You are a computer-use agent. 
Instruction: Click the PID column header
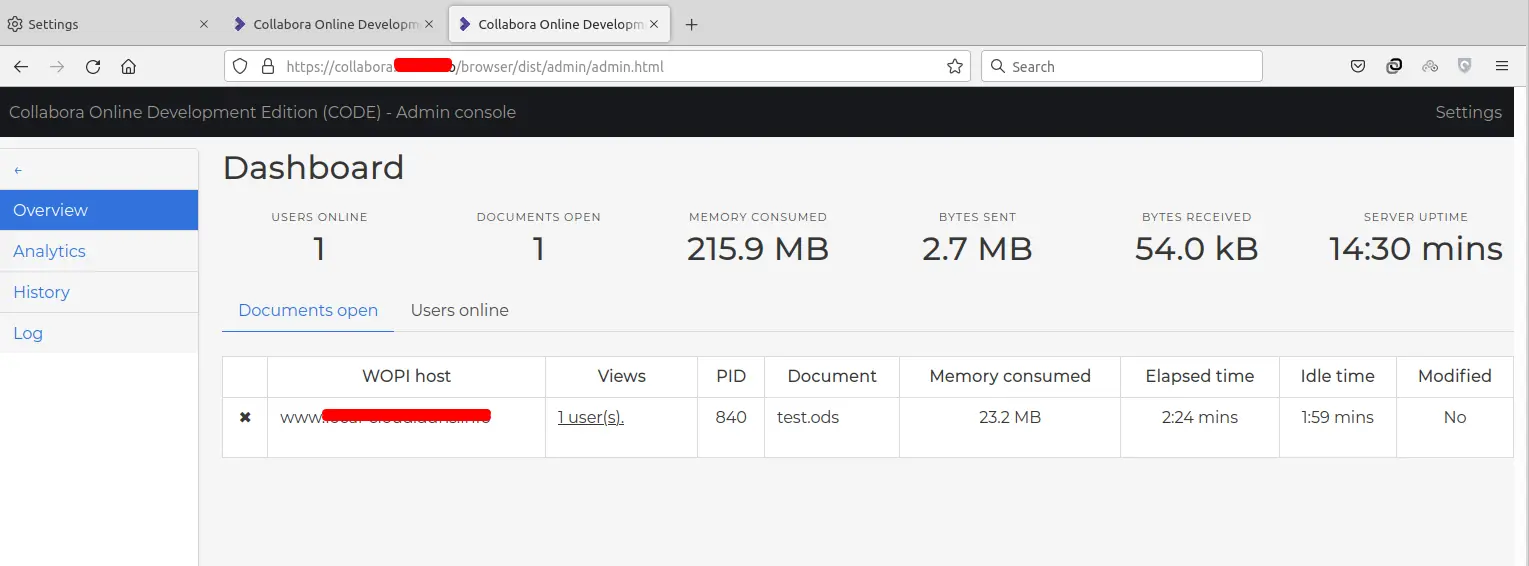coord(731,377)
